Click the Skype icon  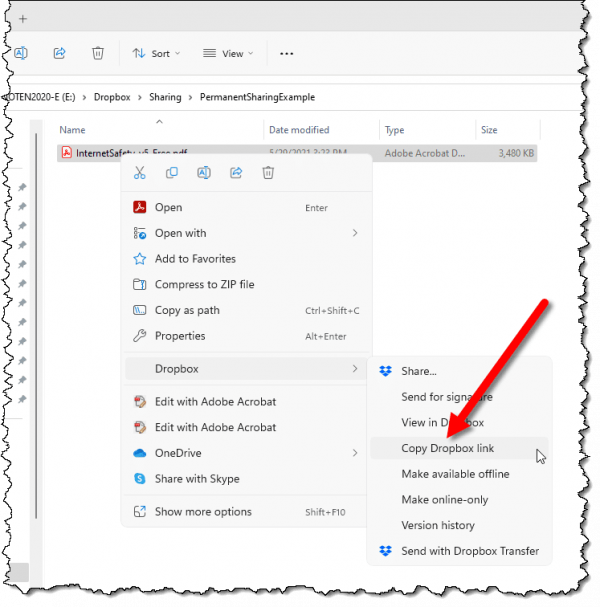point(139,479)
